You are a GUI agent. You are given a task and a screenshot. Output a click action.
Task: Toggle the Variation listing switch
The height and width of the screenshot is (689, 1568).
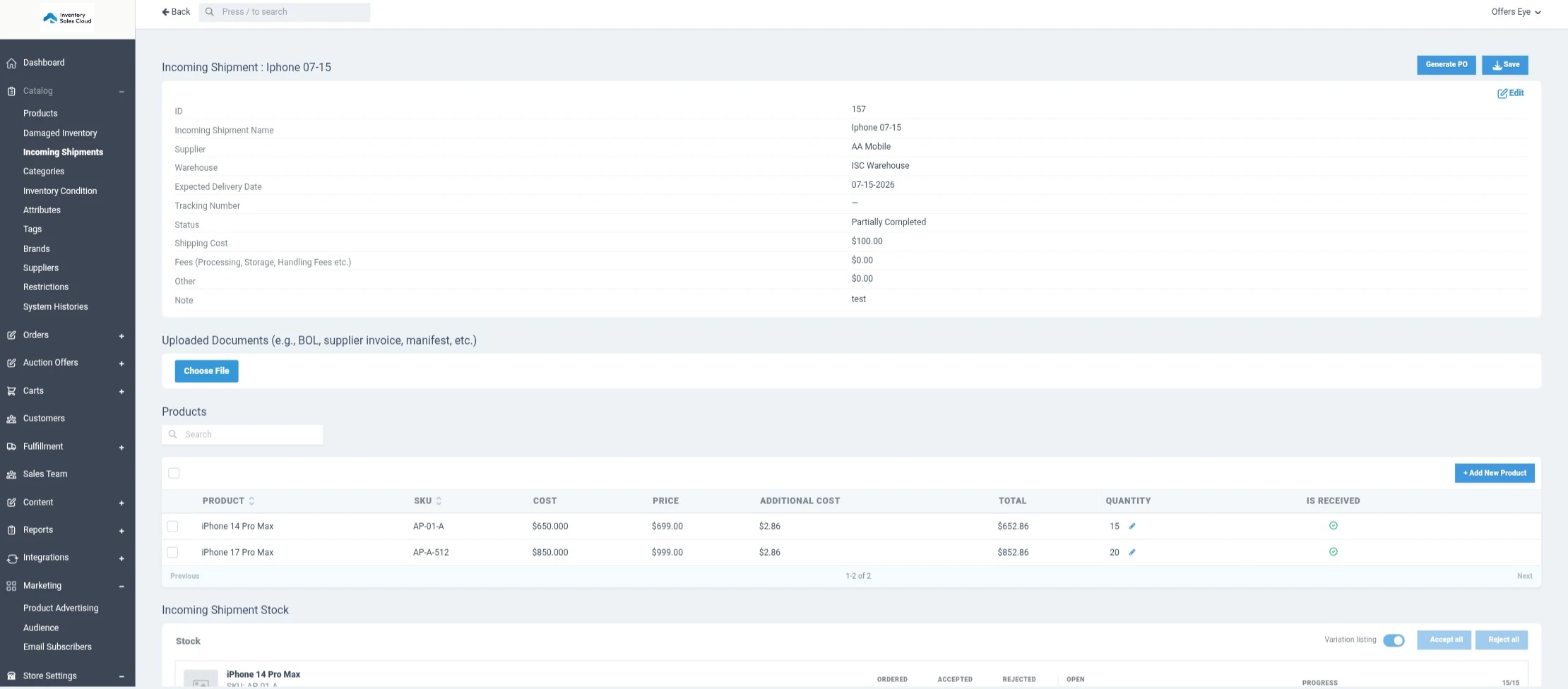(1394, 641)
